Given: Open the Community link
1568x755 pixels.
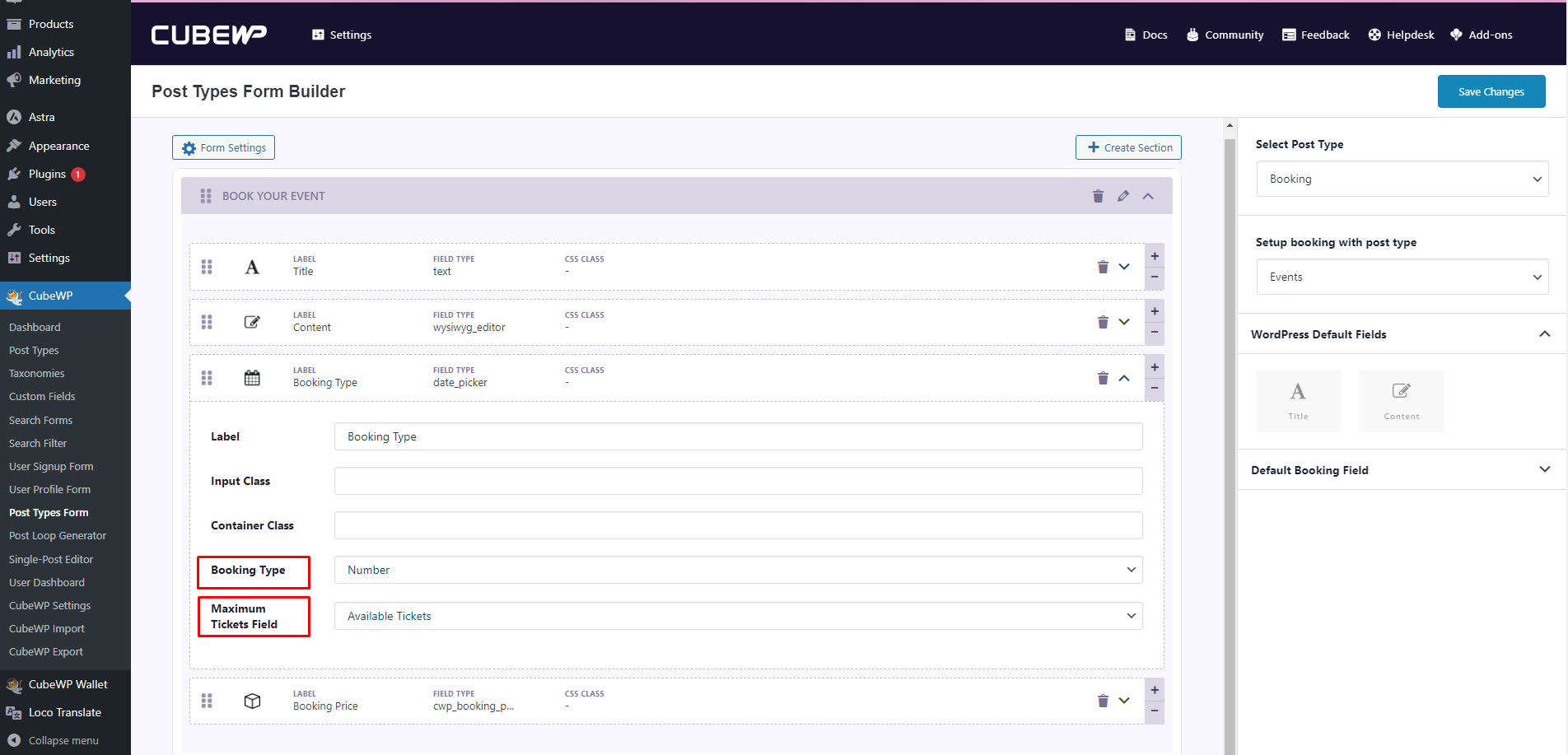Looking at the screenshot, I should point(1225,35).
